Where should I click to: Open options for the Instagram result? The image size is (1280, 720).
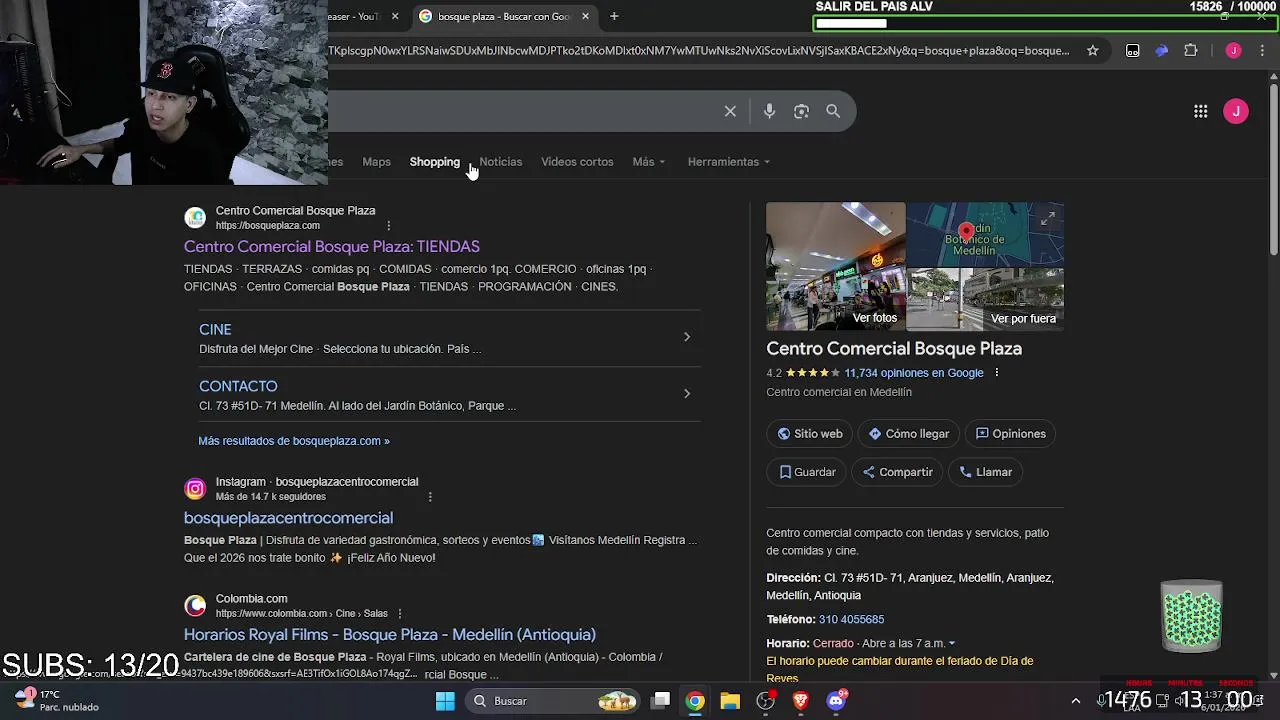[x=430, y=496]
